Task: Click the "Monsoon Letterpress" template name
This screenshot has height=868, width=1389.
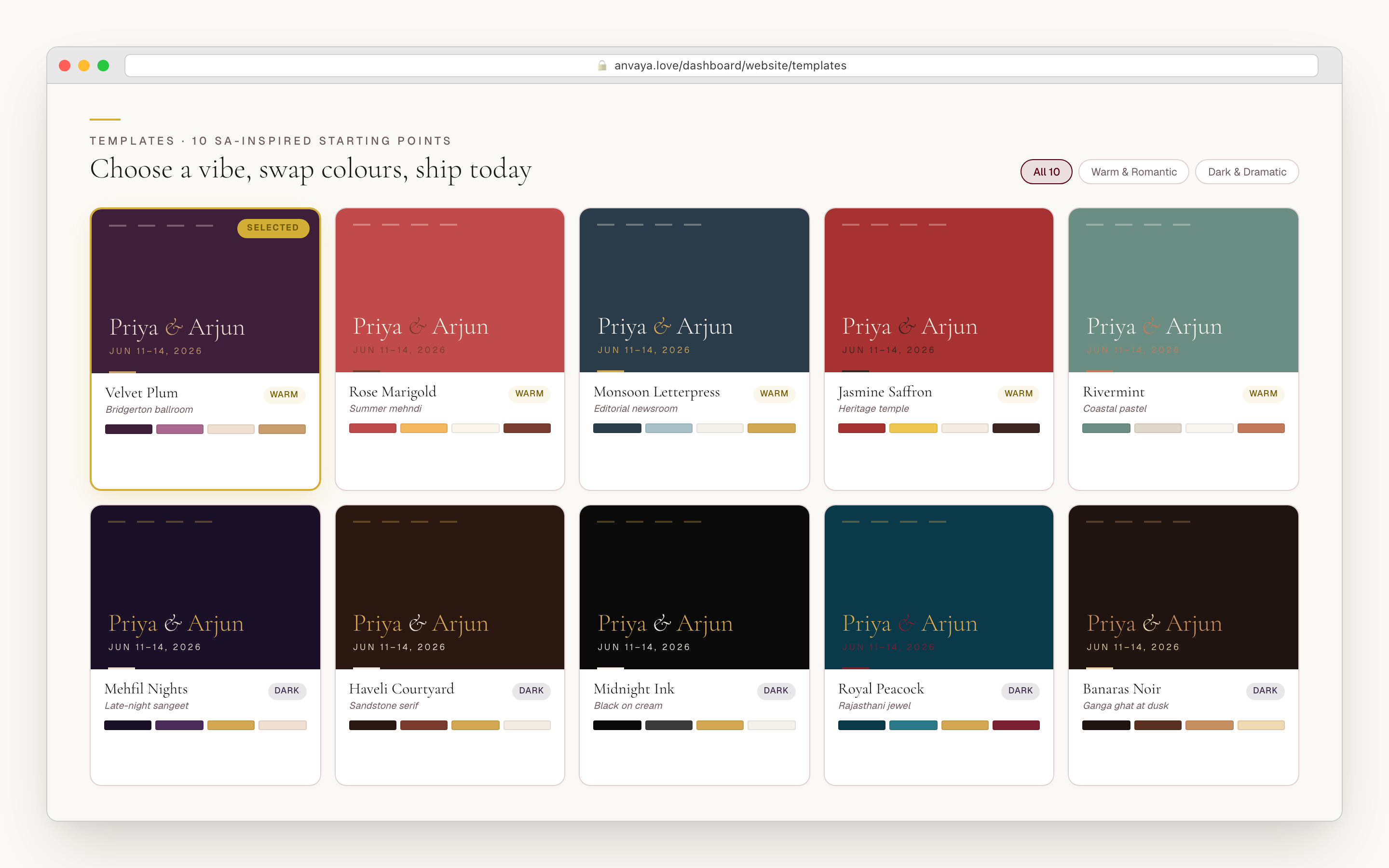Action: [656, 392]
